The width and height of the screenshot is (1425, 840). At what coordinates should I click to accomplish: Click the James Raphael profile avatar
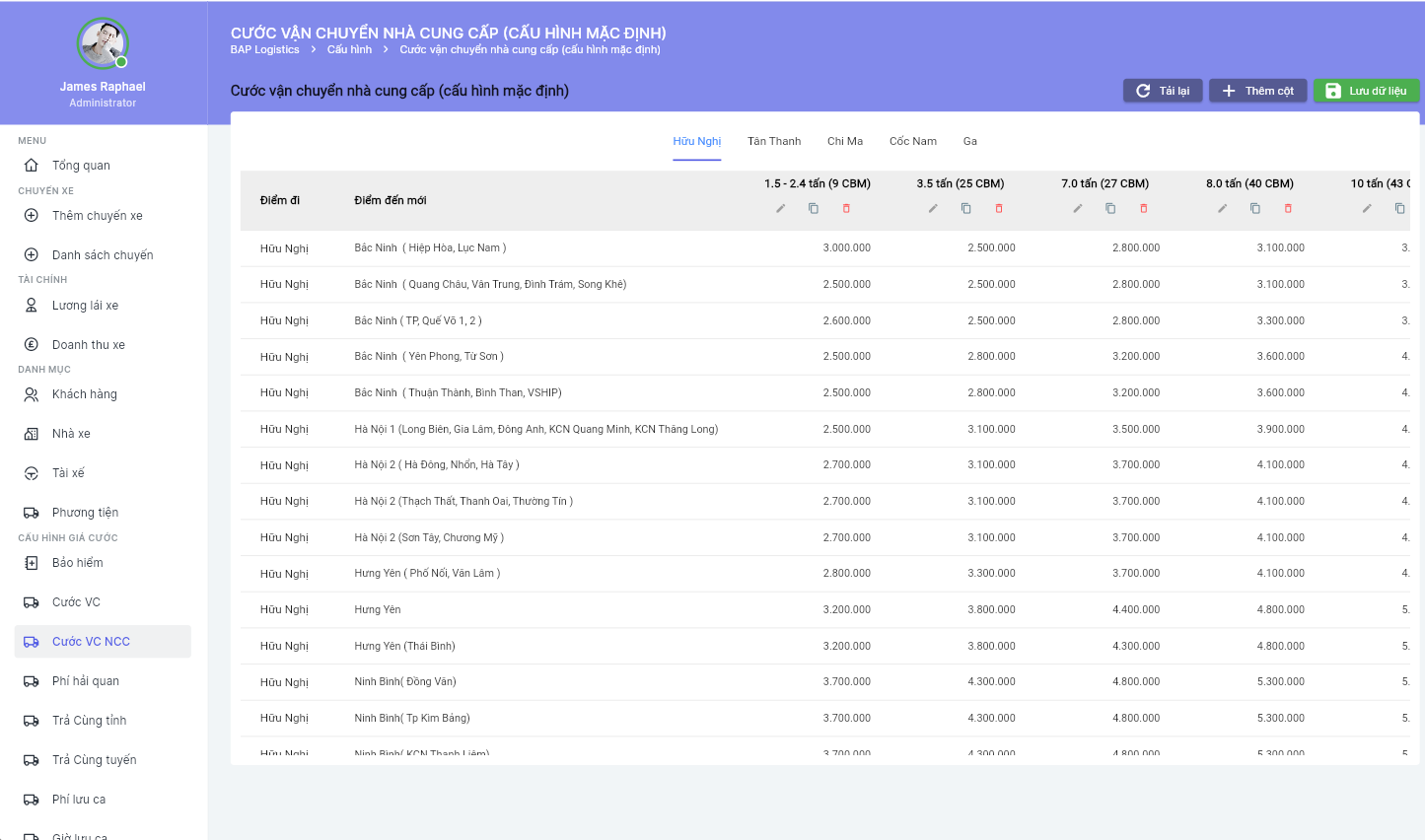pos(103,43)
